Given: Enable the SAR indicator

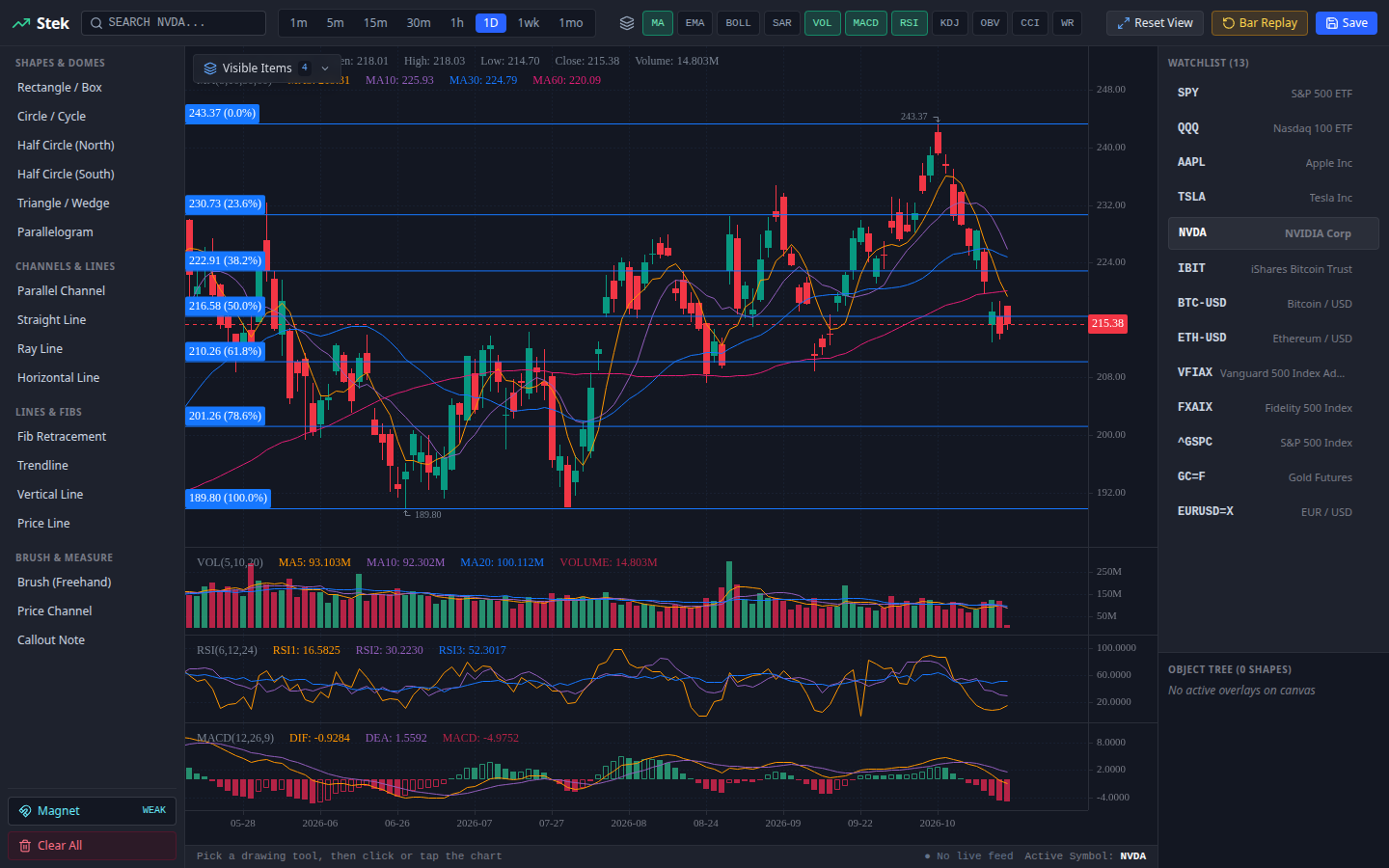Looking at the screenshot, I should [782, 23].
